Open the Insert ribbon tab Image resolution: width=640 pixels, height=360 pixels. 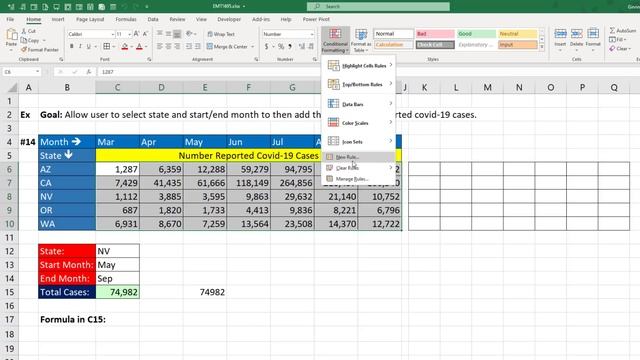[x=58, y=19]
